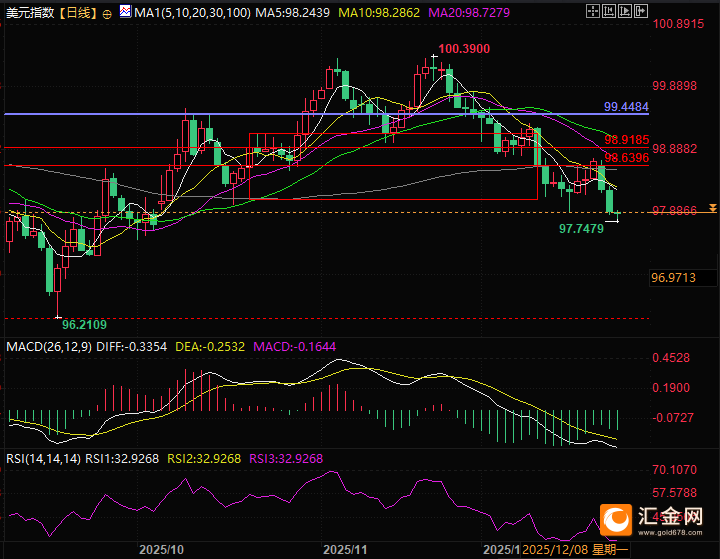Click the 57.5788 RSI axis value

coord(675,493)
